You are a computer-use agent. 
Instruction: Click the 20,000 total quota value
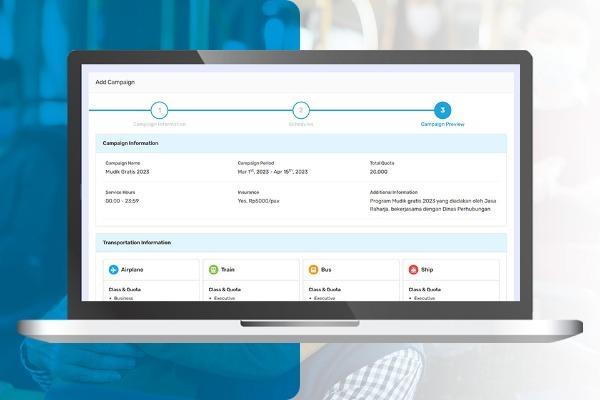tap(380, 172)
